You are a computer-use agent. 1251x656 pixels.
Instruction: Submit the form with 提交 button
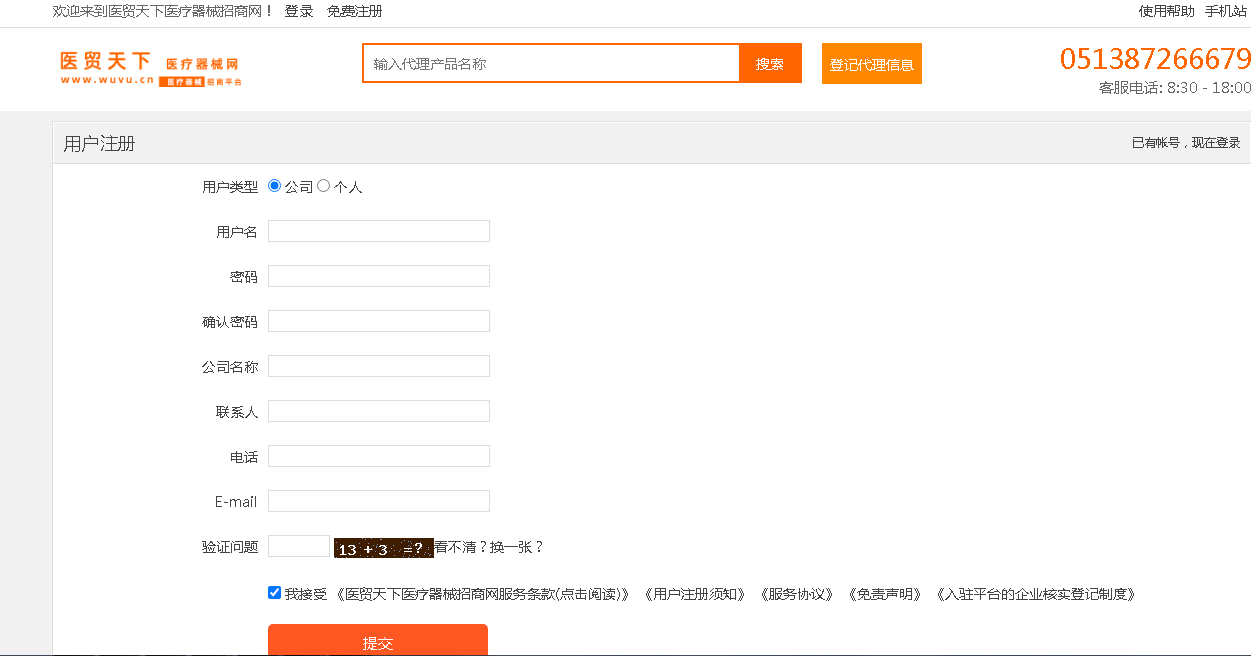tap(377, 642)
